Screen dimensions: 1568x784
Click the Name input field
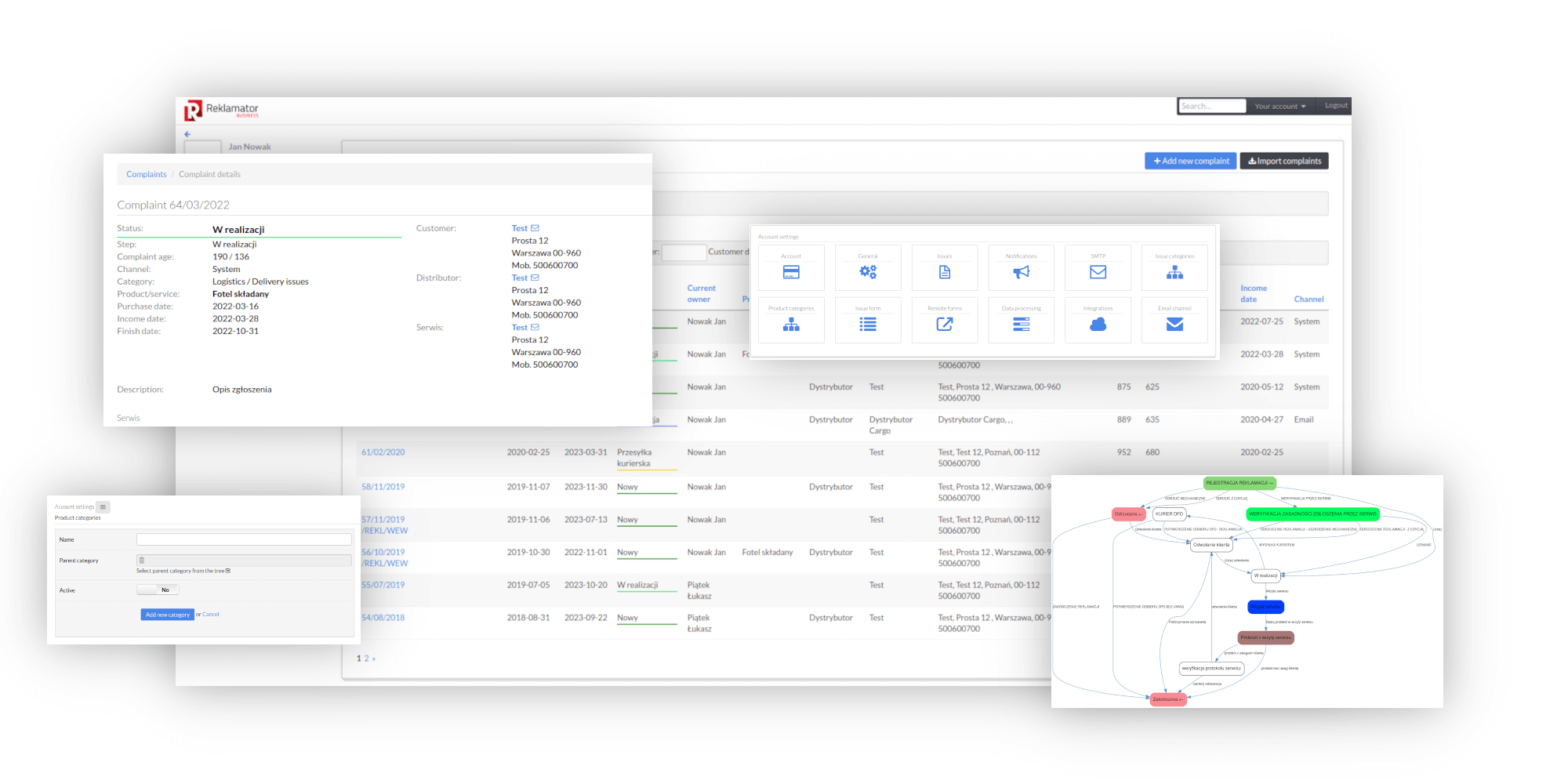point(244,539)
